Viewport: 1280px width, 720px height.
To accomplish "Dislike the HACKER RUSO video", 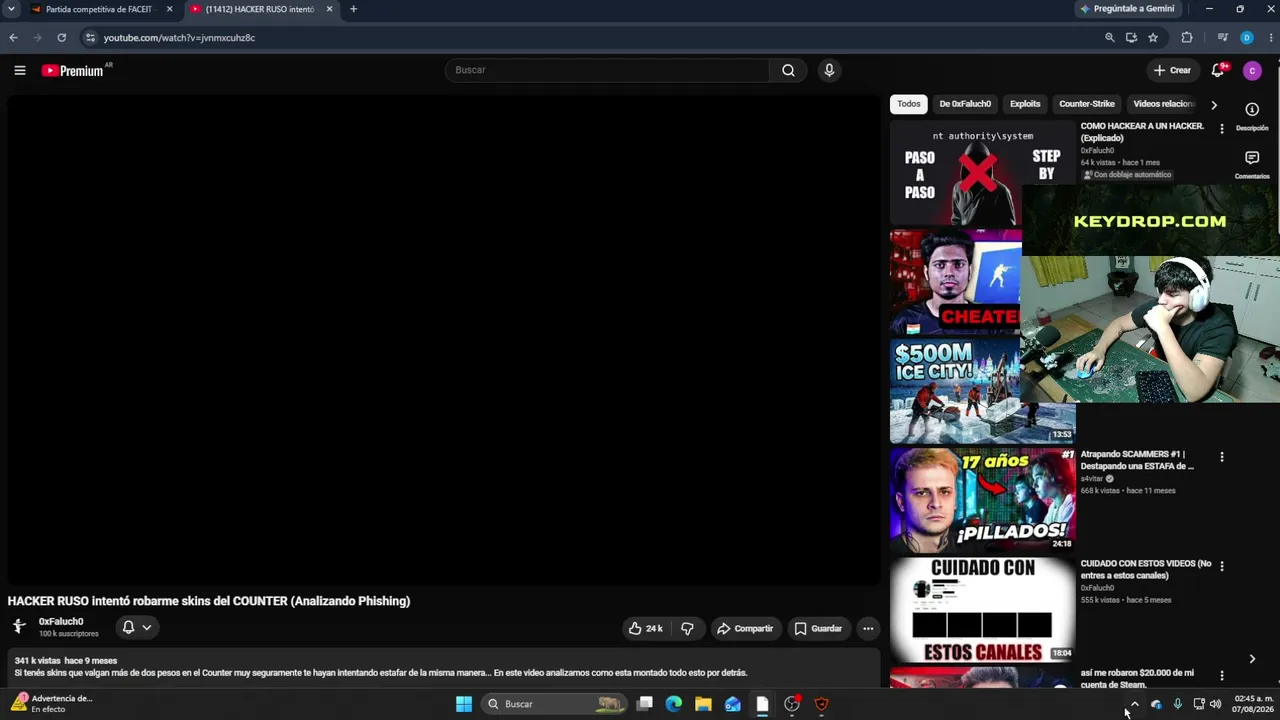I will pyautogui.click(x=687, y=628).
